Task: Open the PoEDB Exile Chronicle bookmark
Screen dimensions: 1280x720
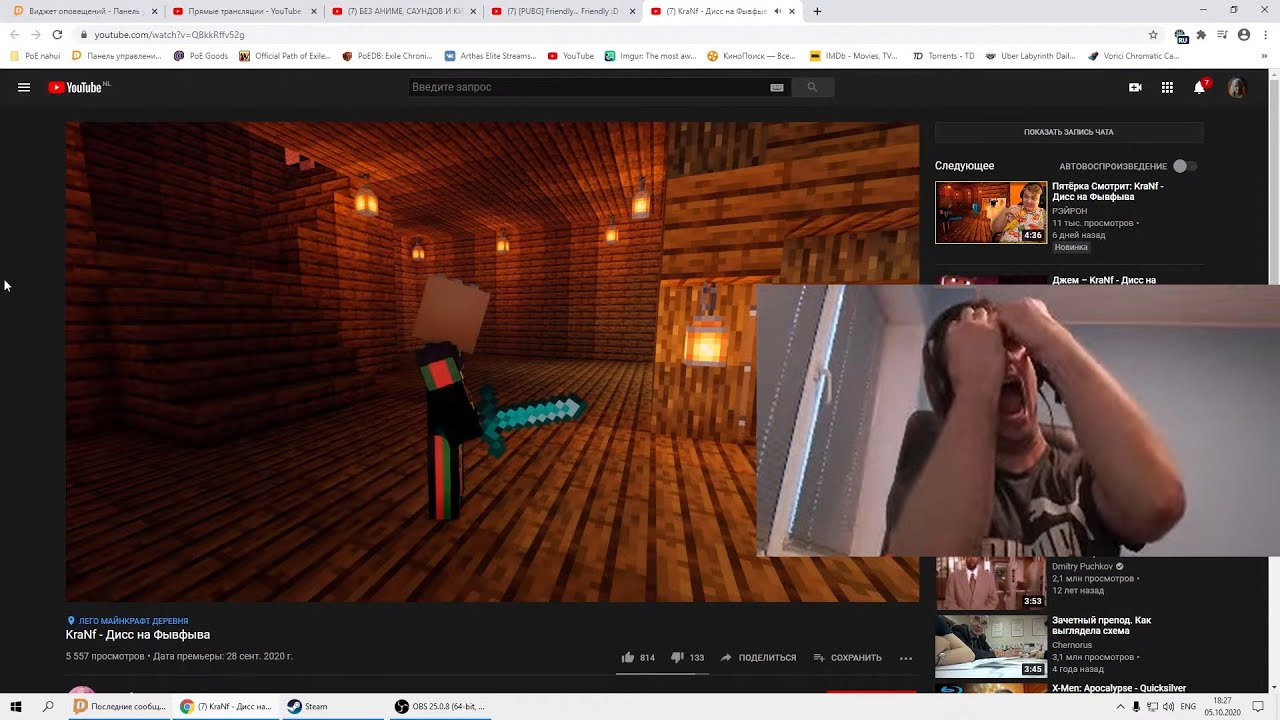Action: click(x=387, y=56)
